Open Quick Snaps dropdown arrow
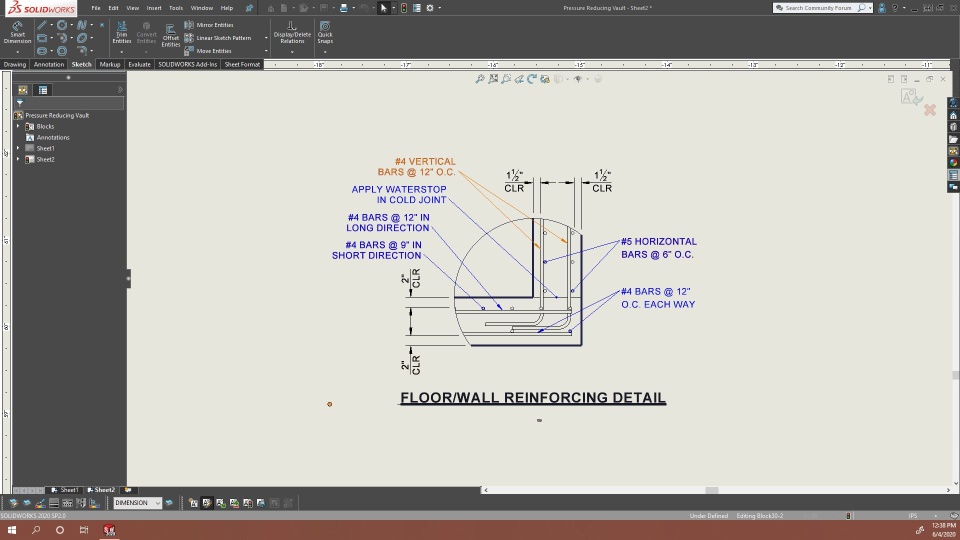This screenshot has width=960, height=540. coord(325,52)
